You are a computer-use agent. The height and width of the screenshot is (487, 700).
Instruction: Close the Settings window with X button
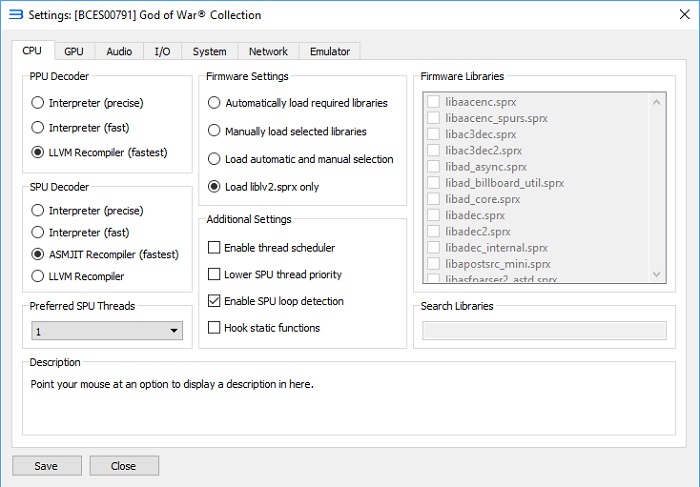[676, 15]
